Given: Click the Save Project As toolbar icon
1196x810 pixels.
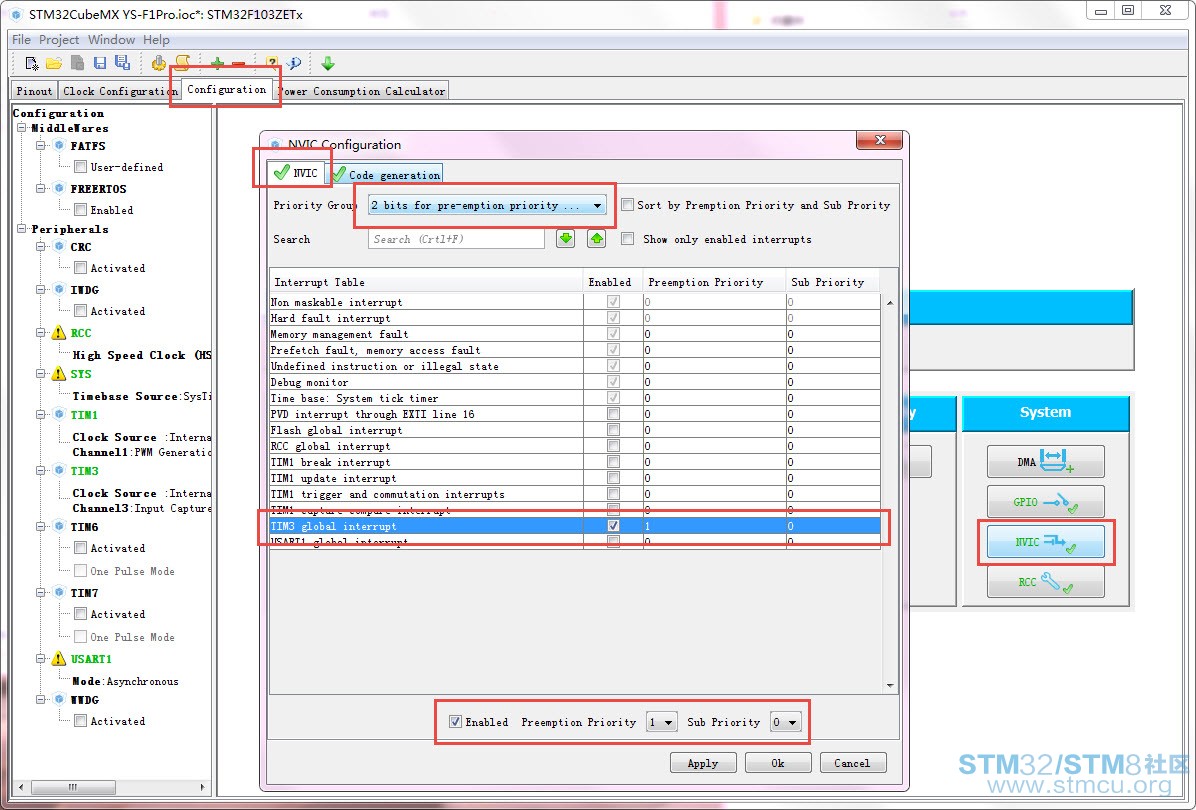Looking at the screenshot, I should coord(122,63).
